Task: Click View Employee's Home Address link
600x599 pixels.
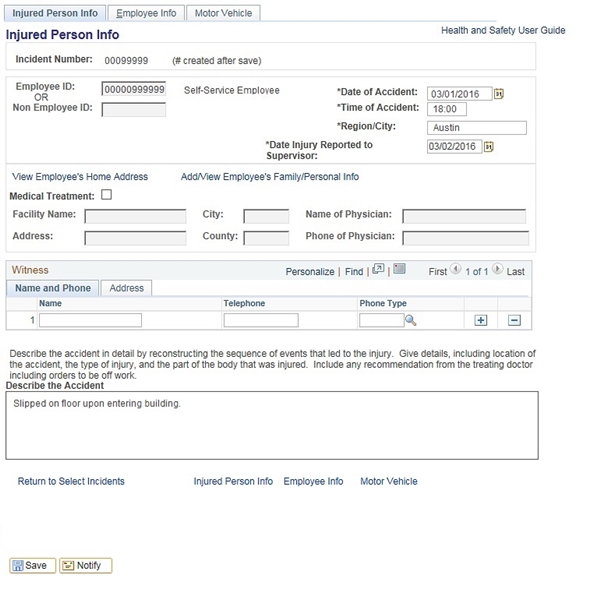Action: pyautogui.click(x=79, y=177)
